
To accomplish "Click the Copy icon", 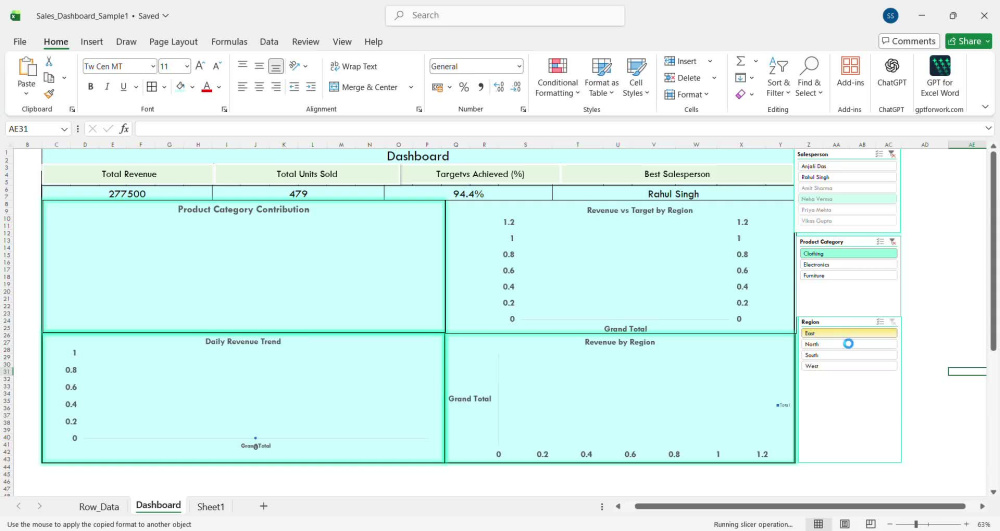I will 49,78.
